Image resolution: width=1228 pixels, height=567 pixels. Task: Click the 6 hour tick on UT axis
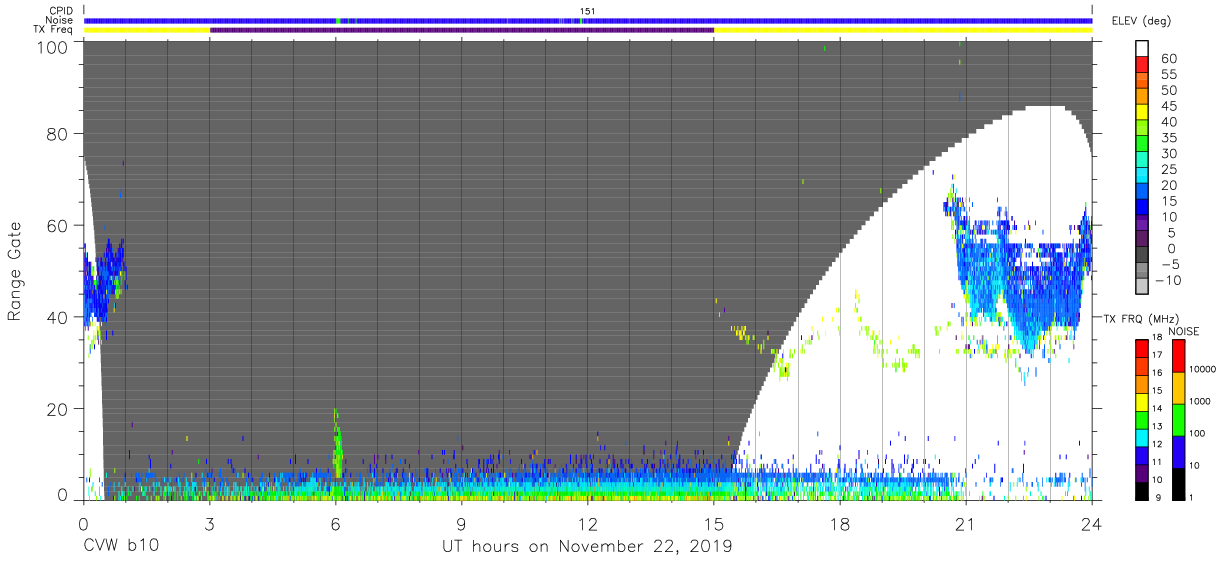[x=335, y=523]
